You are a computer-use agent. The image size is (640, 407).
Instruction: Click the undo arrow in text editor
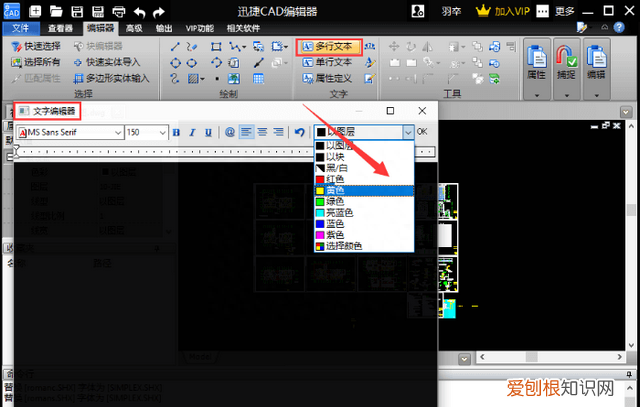pos(299,132)
